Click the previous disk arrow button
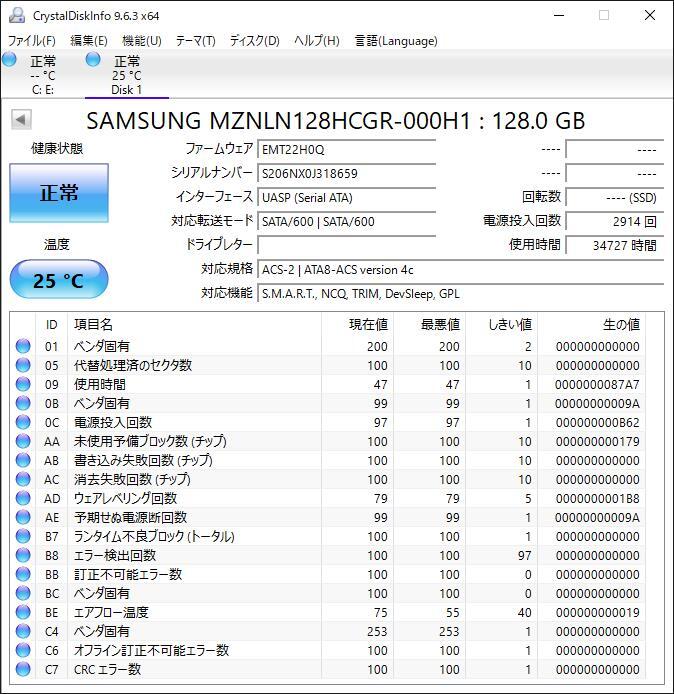Image resolution: width=674 pixels, height=694 pixels. (x=21, y=119)
